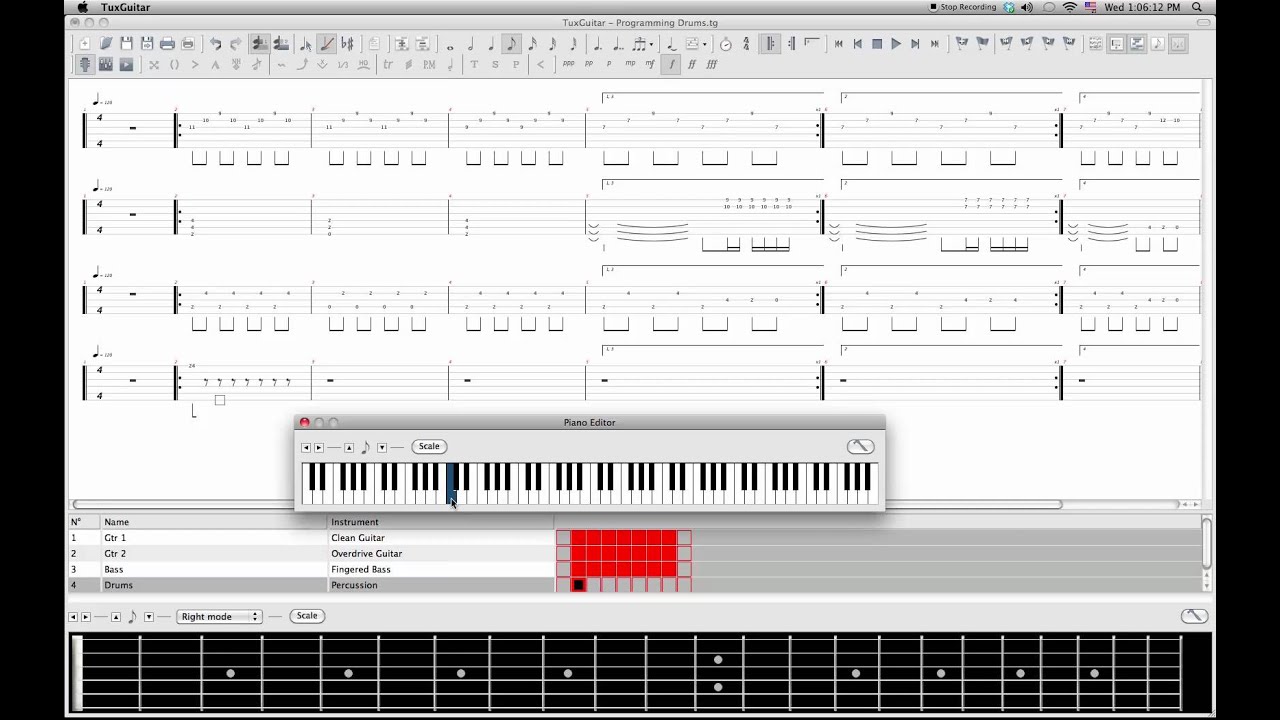
Task: Click the Instrument column header
Action: [440, 522]
